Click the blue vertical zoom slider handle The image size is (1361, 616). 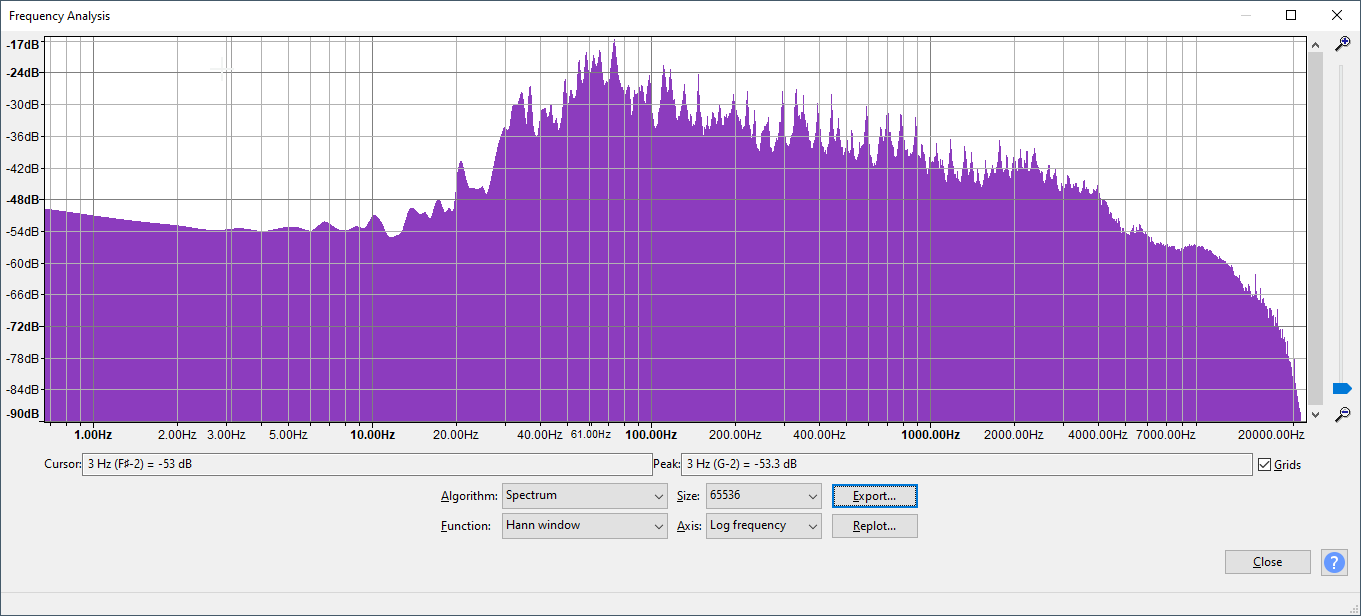1342,388
